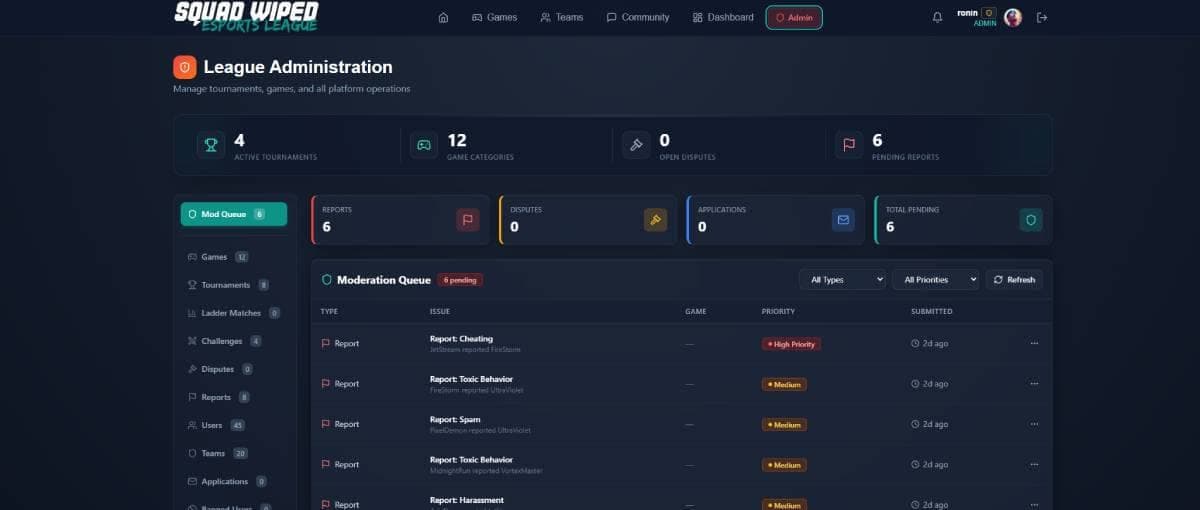The image size is (1200, 510).
Task: Open Ladder Matches in the sidebar
Action: click(230, 313)
